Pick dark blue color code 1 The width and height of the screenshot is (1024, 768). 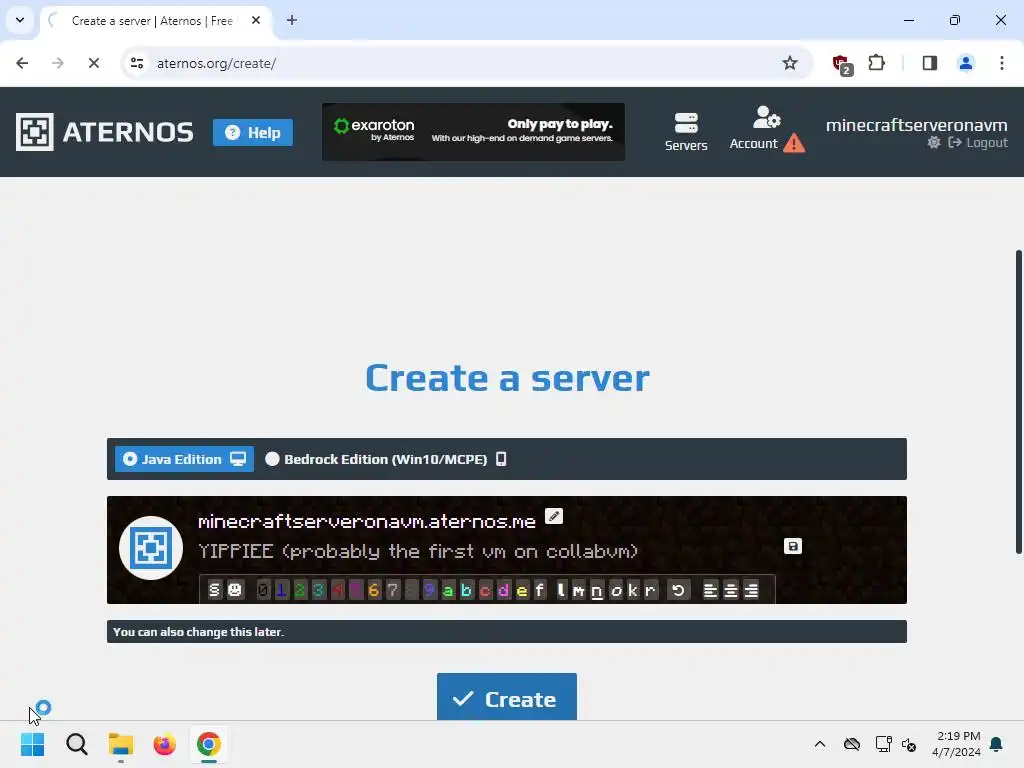(x=281, y=590)
